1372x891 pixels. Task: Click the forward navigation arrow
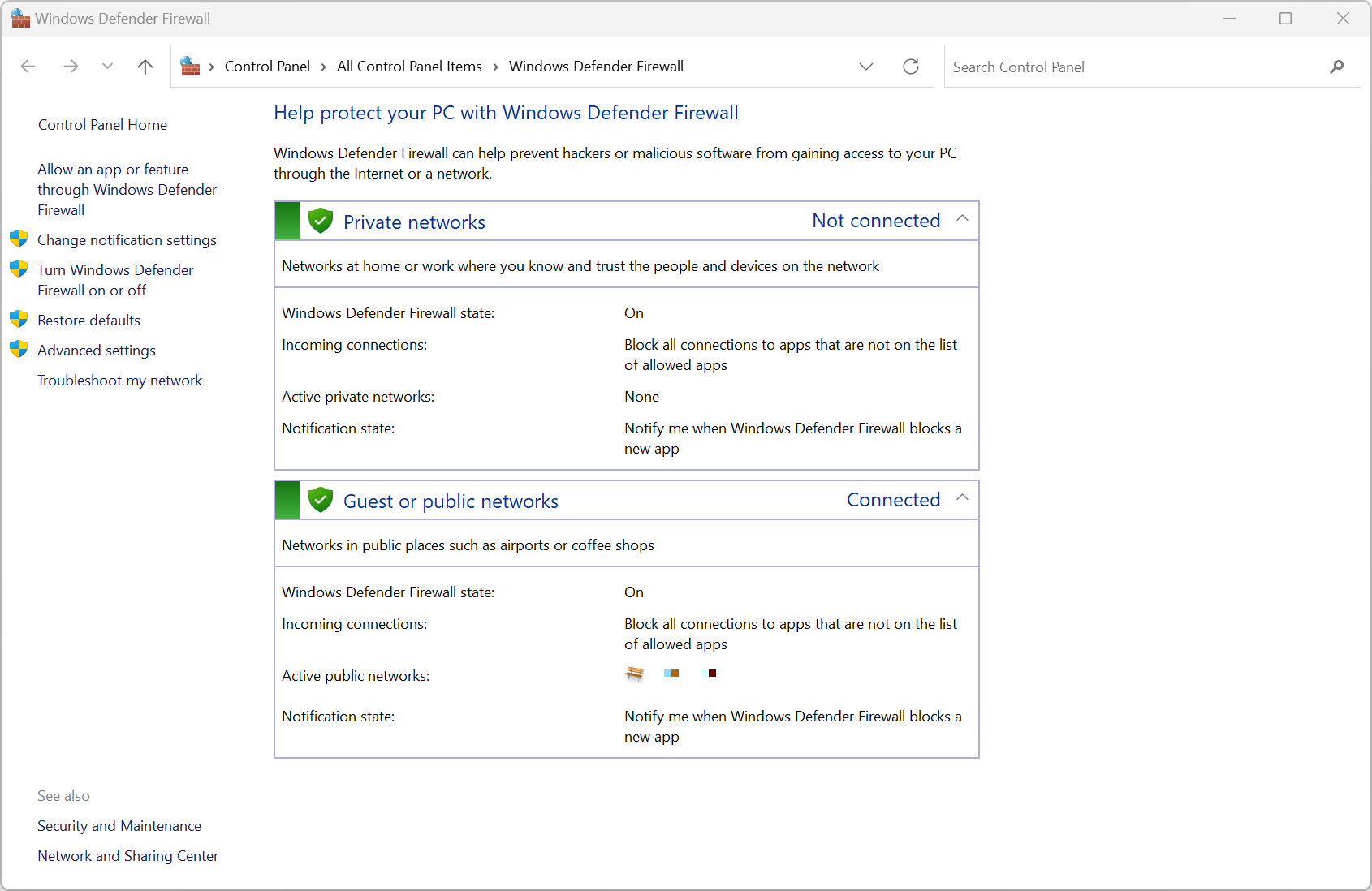coord(71,67)
